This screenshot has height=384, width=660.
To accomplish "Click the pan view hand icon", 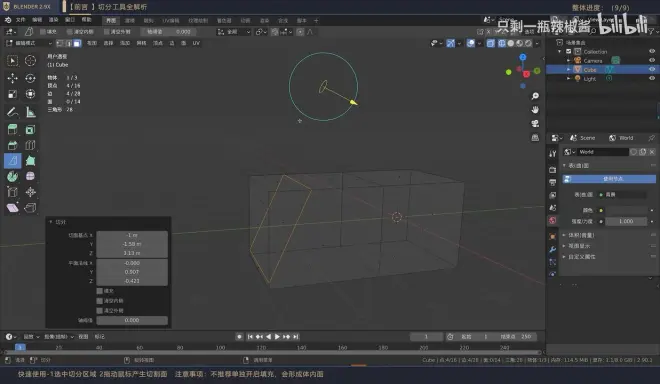I will click(535, 110).
